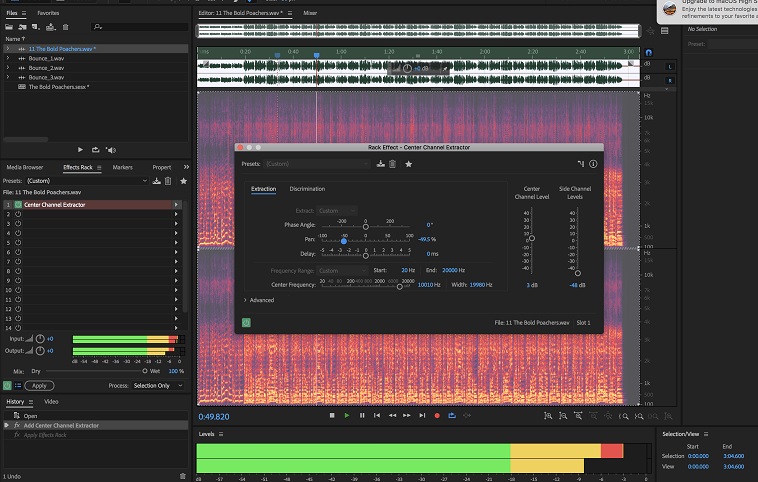Toggle the Effects Rack master power button
The width and height of the screenshot is (758, 482).
pyautogui.click(x=8, y=385)
